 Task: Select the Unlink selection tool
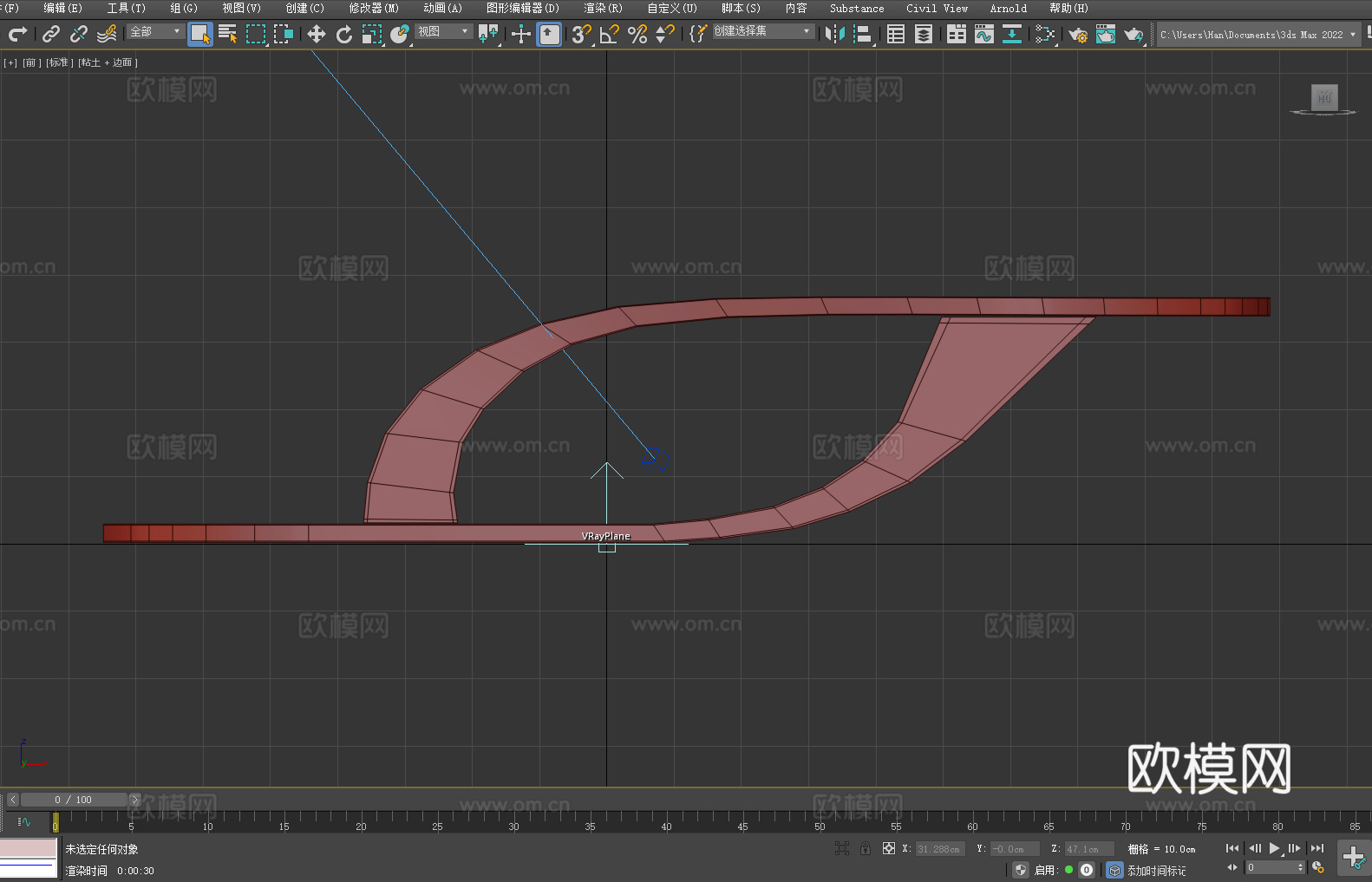click(x=79, y=34)
